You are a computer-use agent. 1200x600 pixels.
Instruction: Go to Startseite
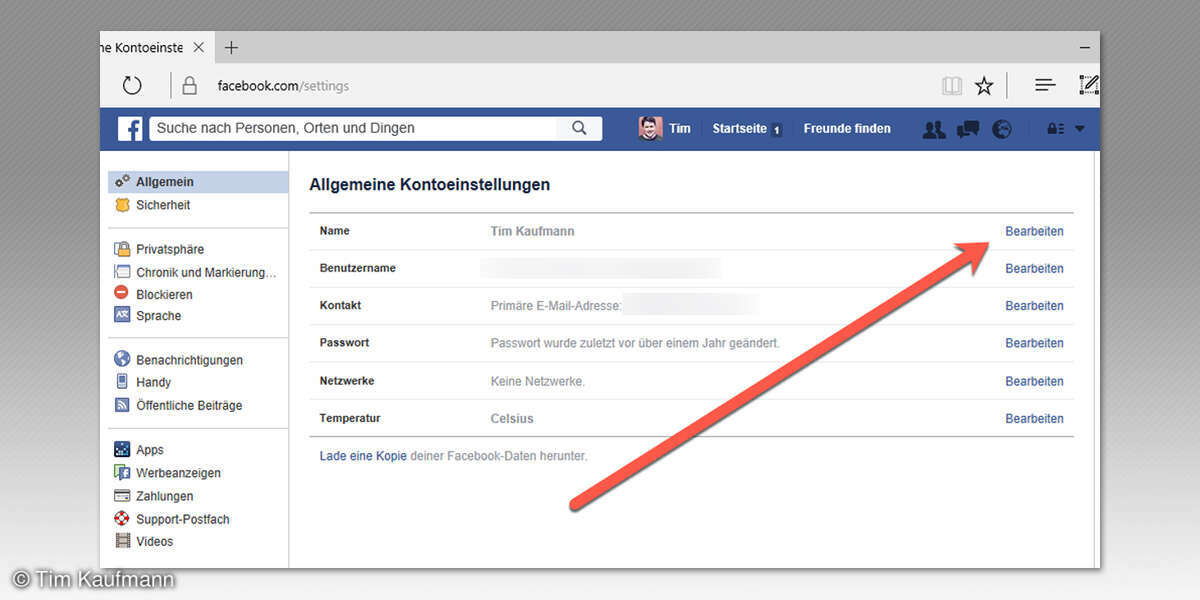739,128
